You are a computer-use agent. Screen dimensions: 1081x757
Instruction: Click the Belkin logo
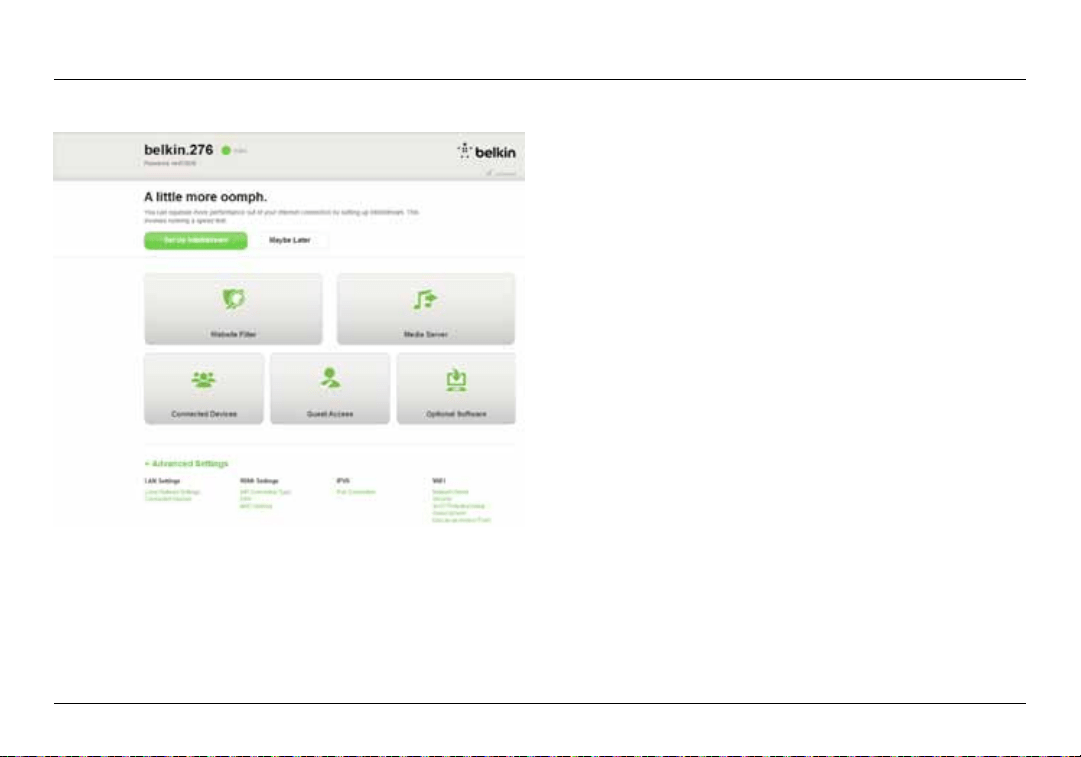tap(486, 152)
